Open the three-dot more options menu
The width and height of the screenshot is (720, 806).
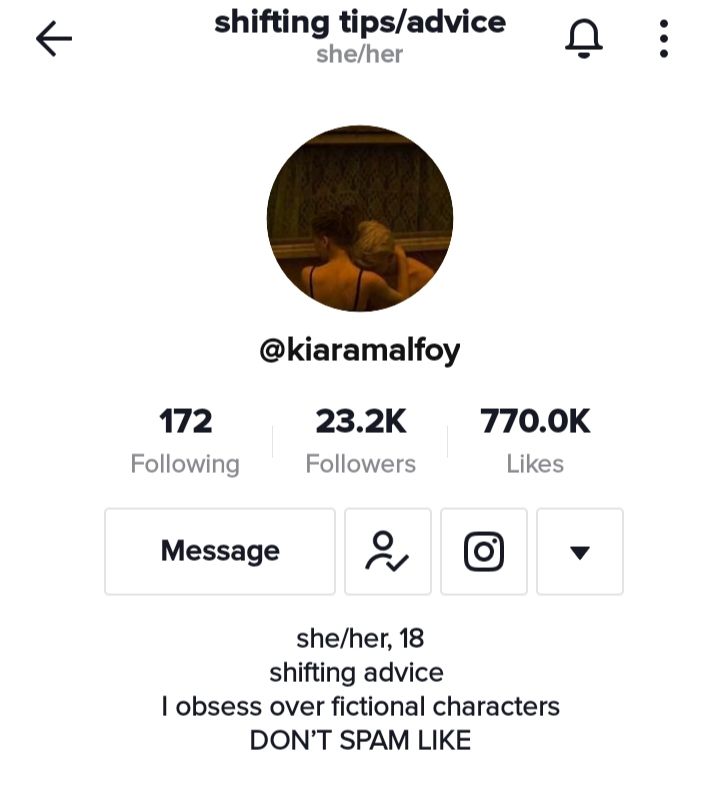pos(663,39)
